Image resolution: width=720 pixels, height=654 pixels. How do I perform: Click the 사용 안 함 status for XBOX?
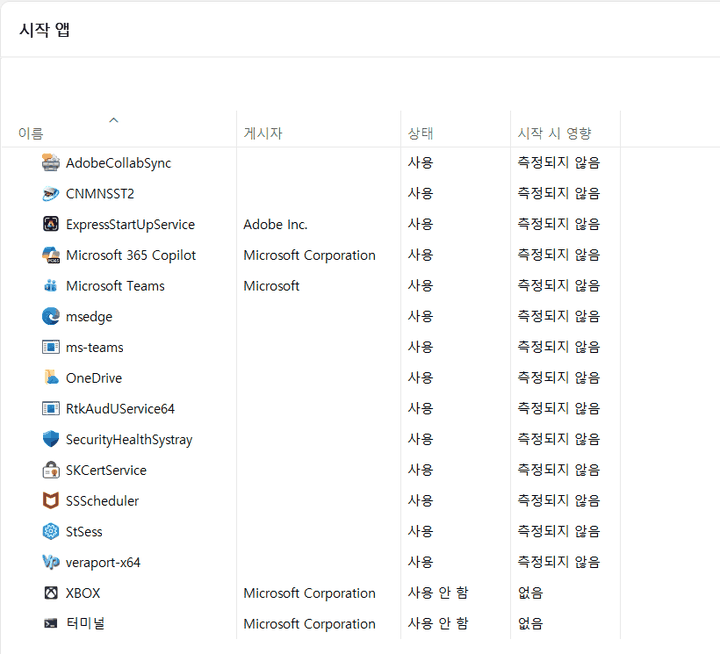coord(438,592)
